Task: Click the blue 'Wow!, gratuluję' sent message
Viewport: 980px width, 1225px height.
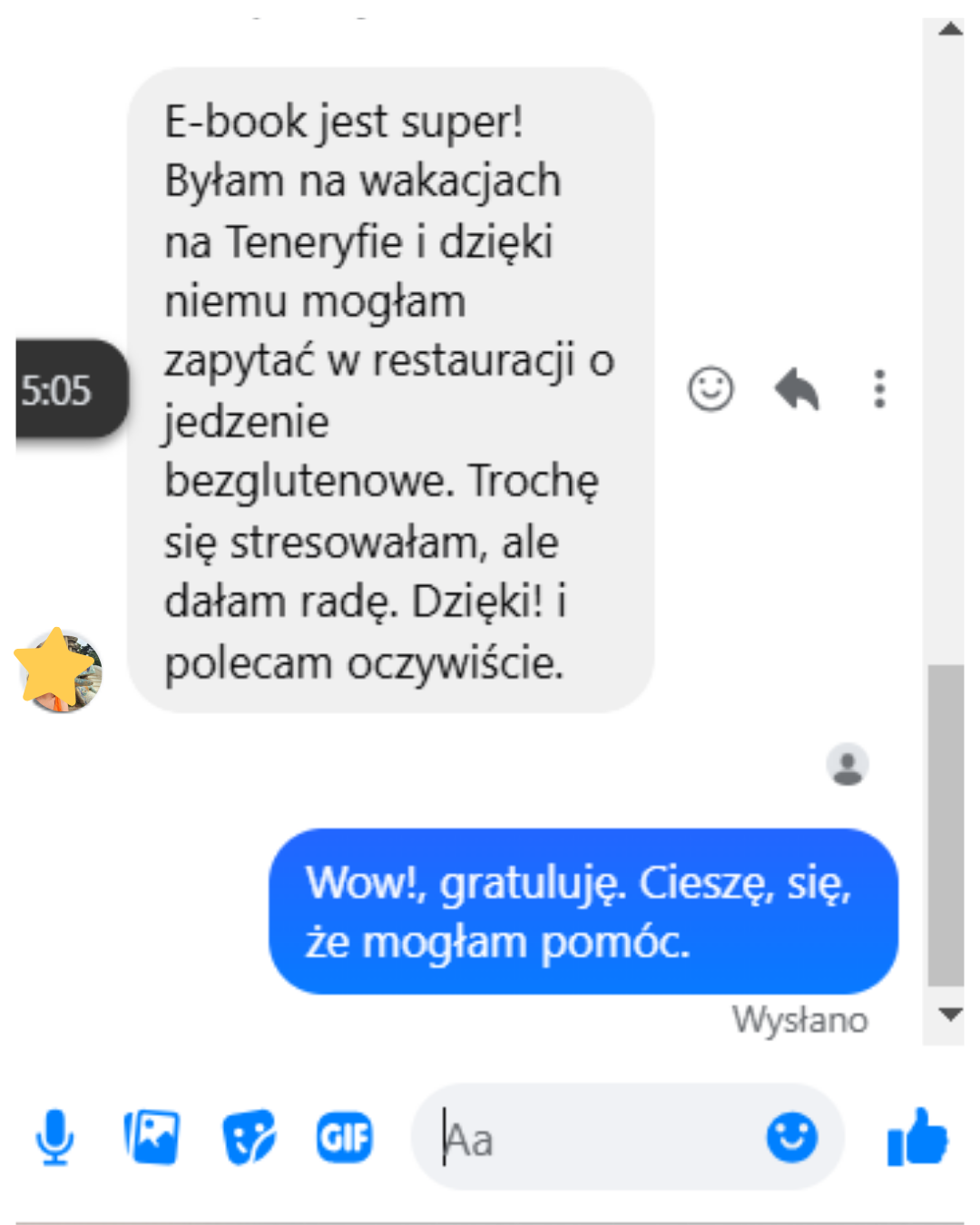Action: [583, 911]
